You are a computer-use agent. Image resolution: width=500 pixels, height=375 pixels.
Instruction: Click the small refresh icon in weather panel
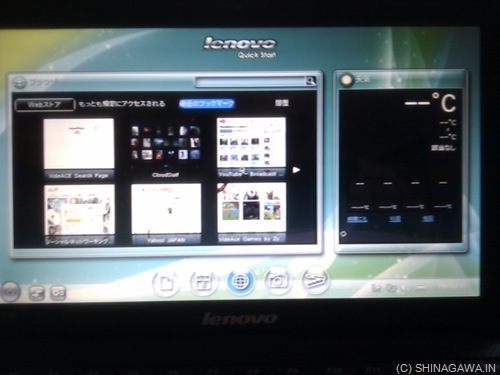[343, 234]
